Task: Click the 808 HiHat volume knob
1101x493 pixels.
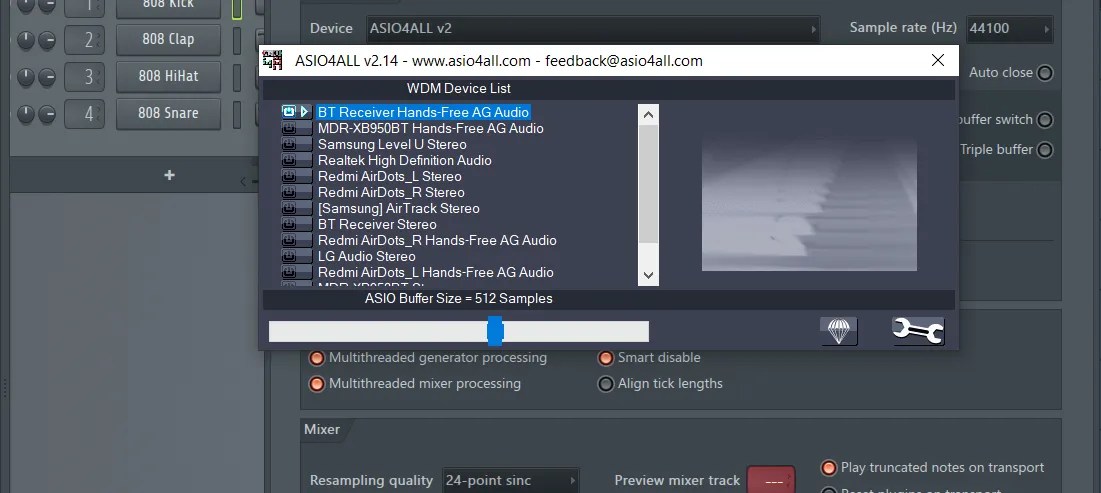Action: [47, 77]
